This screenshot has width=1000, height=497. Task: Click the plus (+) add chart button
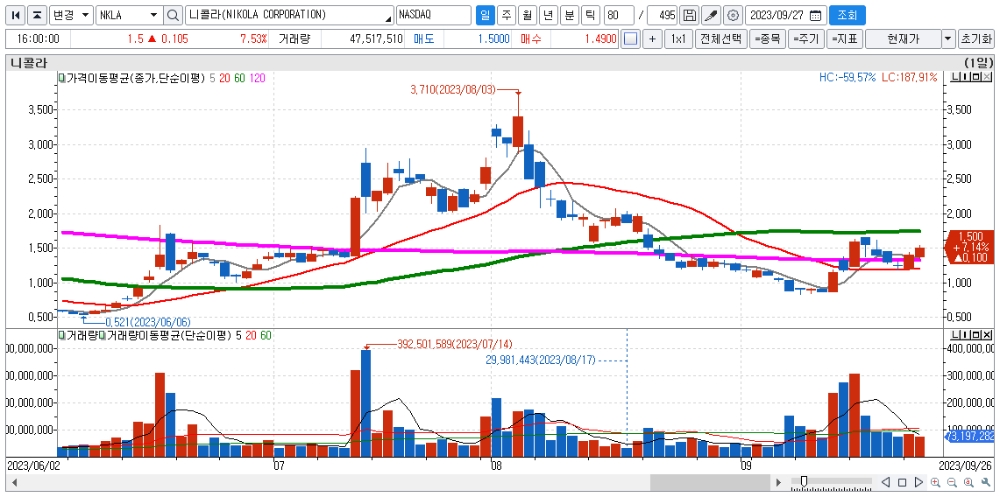pos(652,39)
